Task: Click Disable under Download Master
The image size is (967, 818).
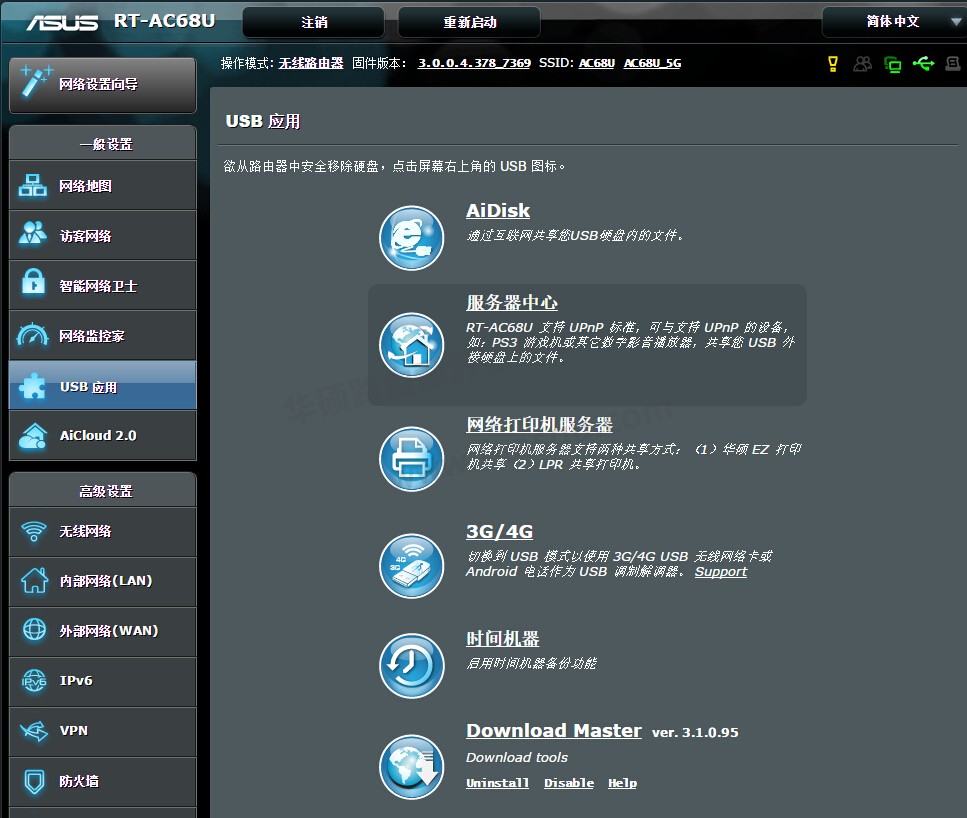Action: [569, 783]
